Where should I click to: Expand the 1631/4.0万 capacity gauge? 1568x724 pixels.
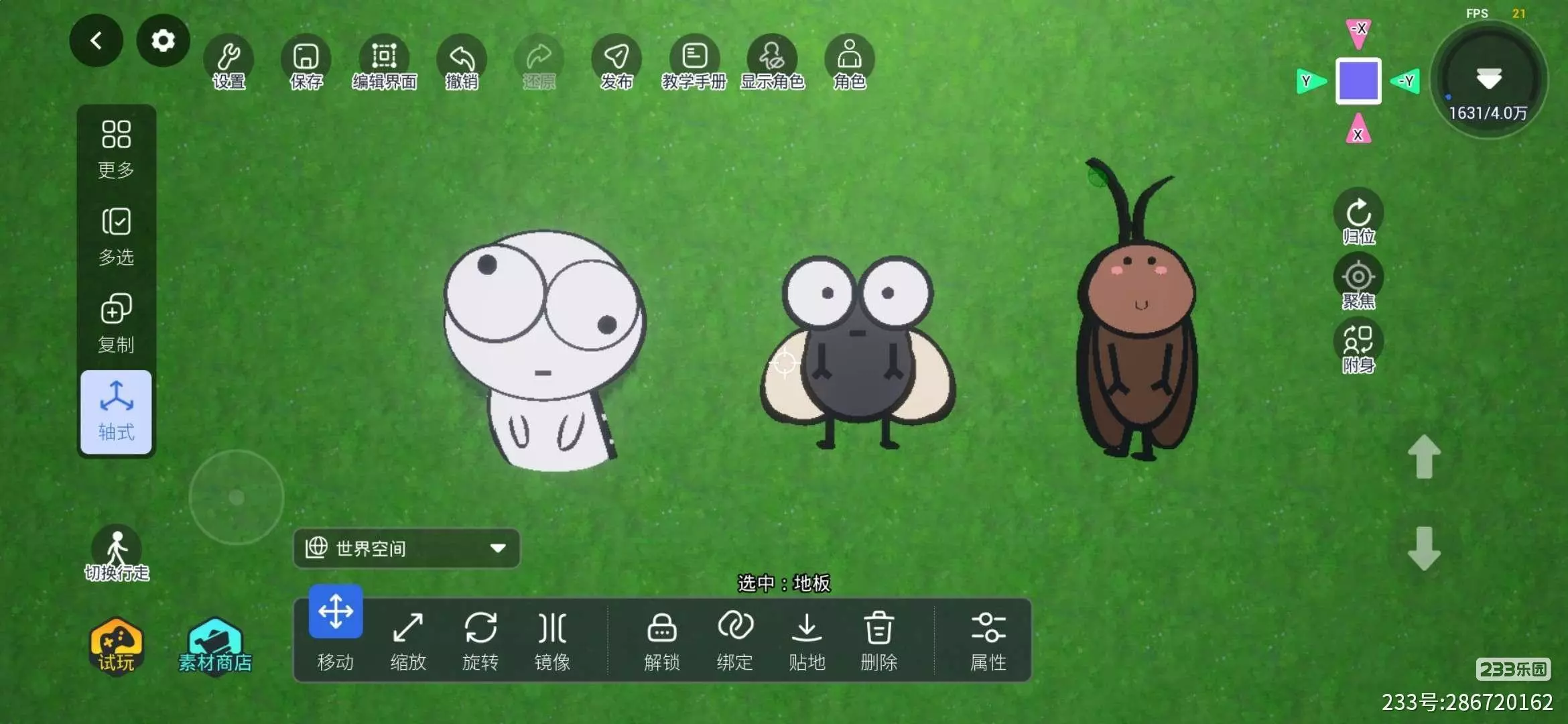tap(1489, 80)
